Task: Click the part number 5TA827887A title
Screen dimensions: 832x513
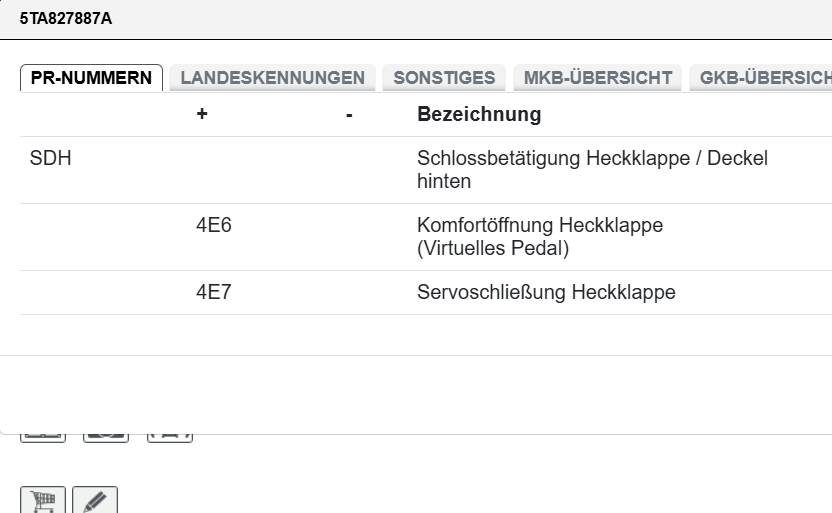Action: (66, 19)
